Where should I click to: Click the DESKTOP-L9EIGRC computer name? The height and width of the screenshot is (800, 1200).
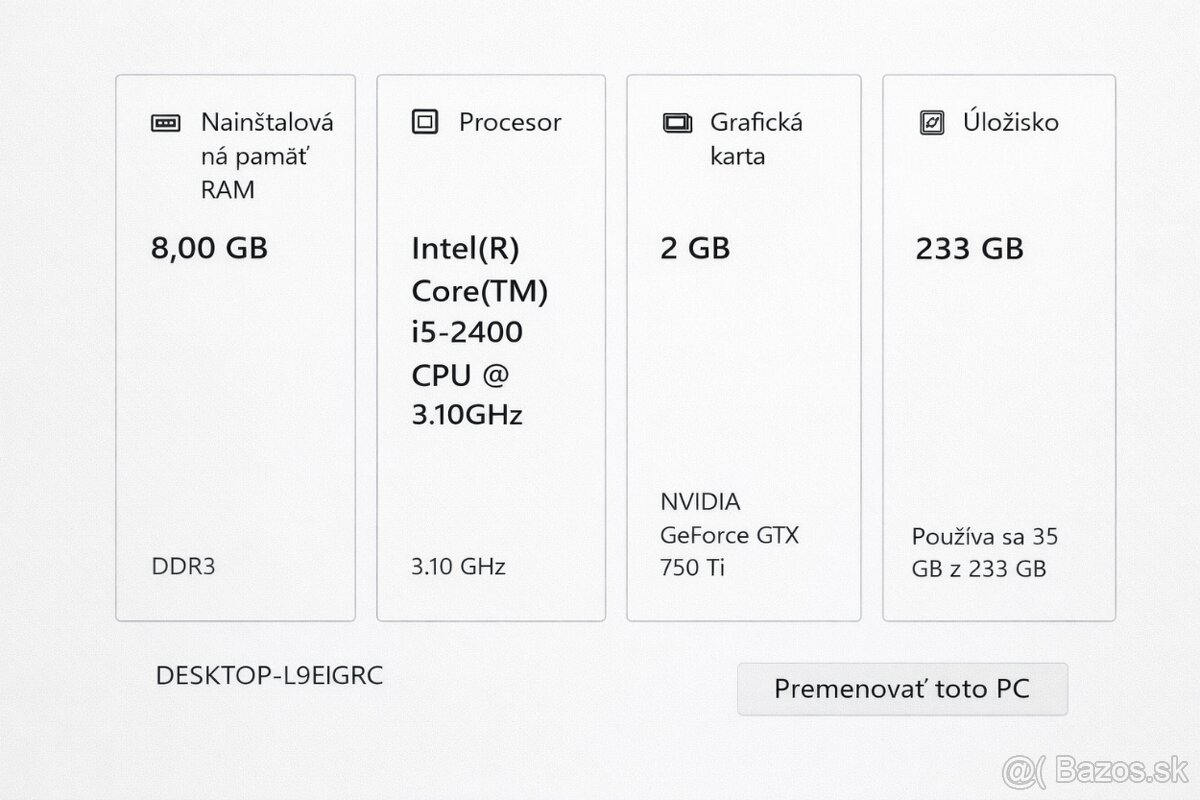269,676
